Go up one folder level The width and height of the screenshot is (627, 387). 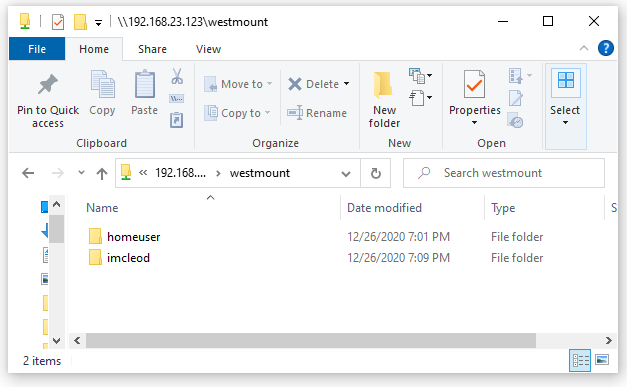(102, 173)
